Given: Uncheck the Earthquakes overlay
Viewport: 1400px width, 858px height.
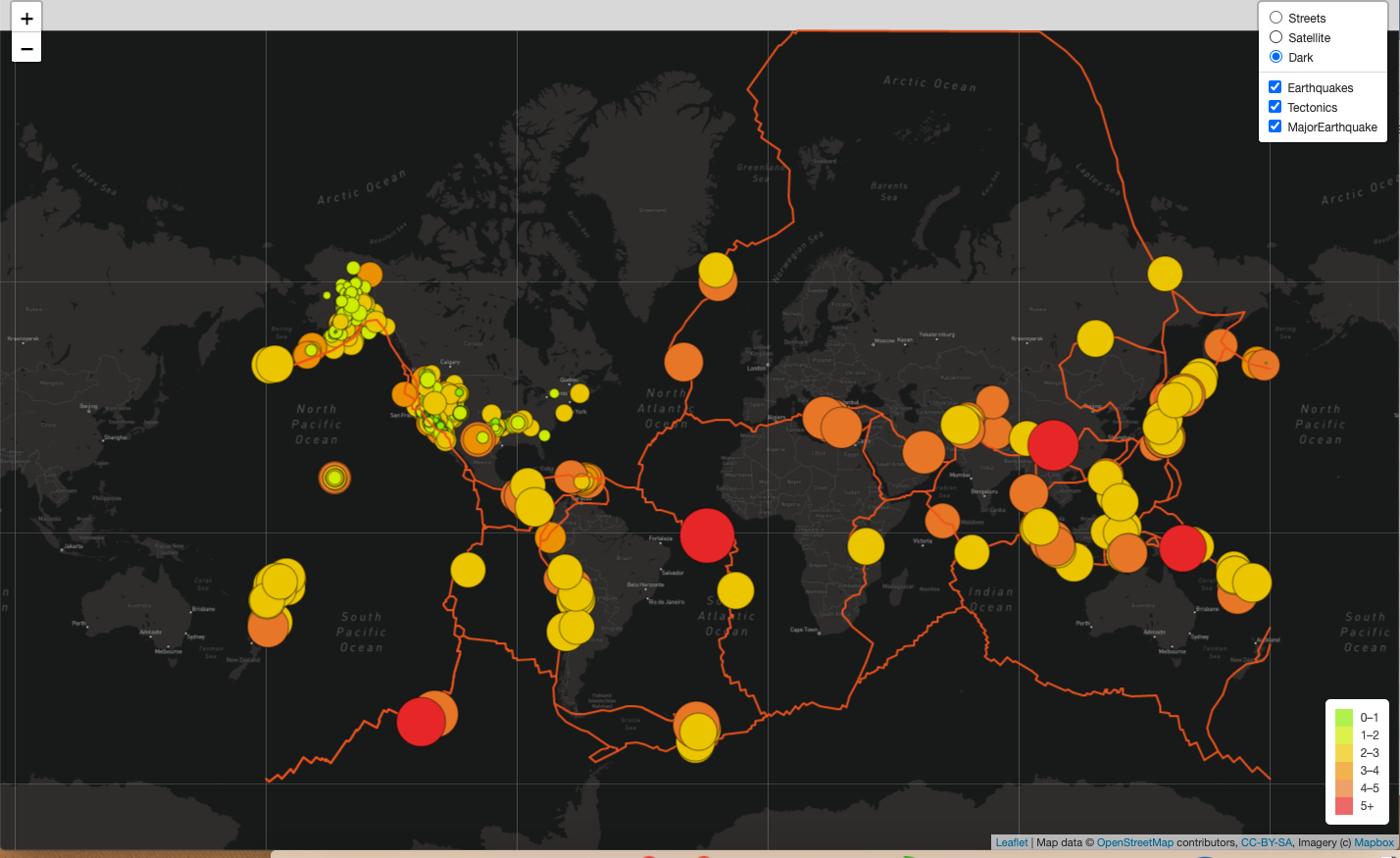Looking at the screenshot, I should [x=1275, y=87].
